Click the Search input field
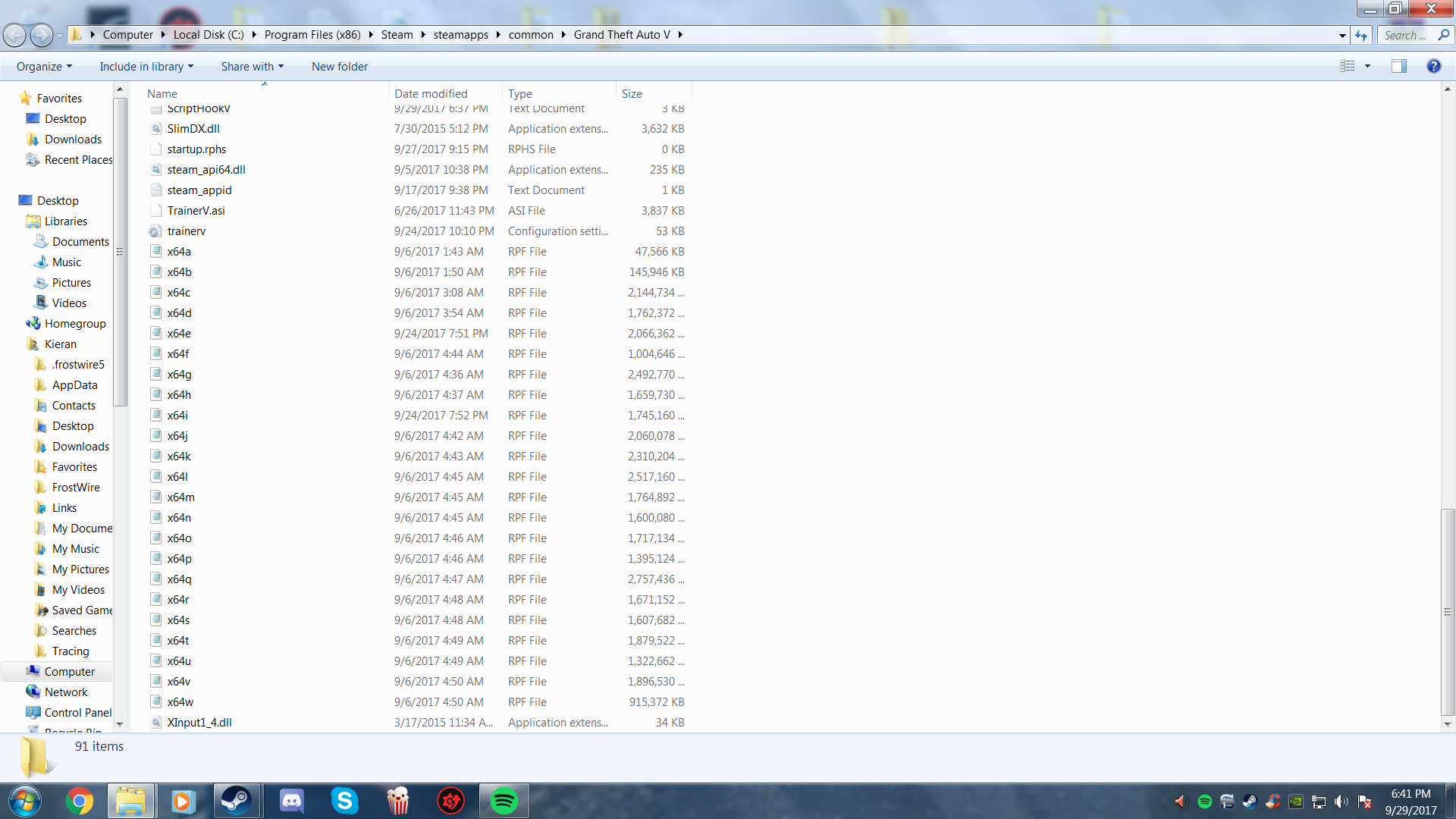This screenshot has width=1456, height=819. coord(1405,35)
